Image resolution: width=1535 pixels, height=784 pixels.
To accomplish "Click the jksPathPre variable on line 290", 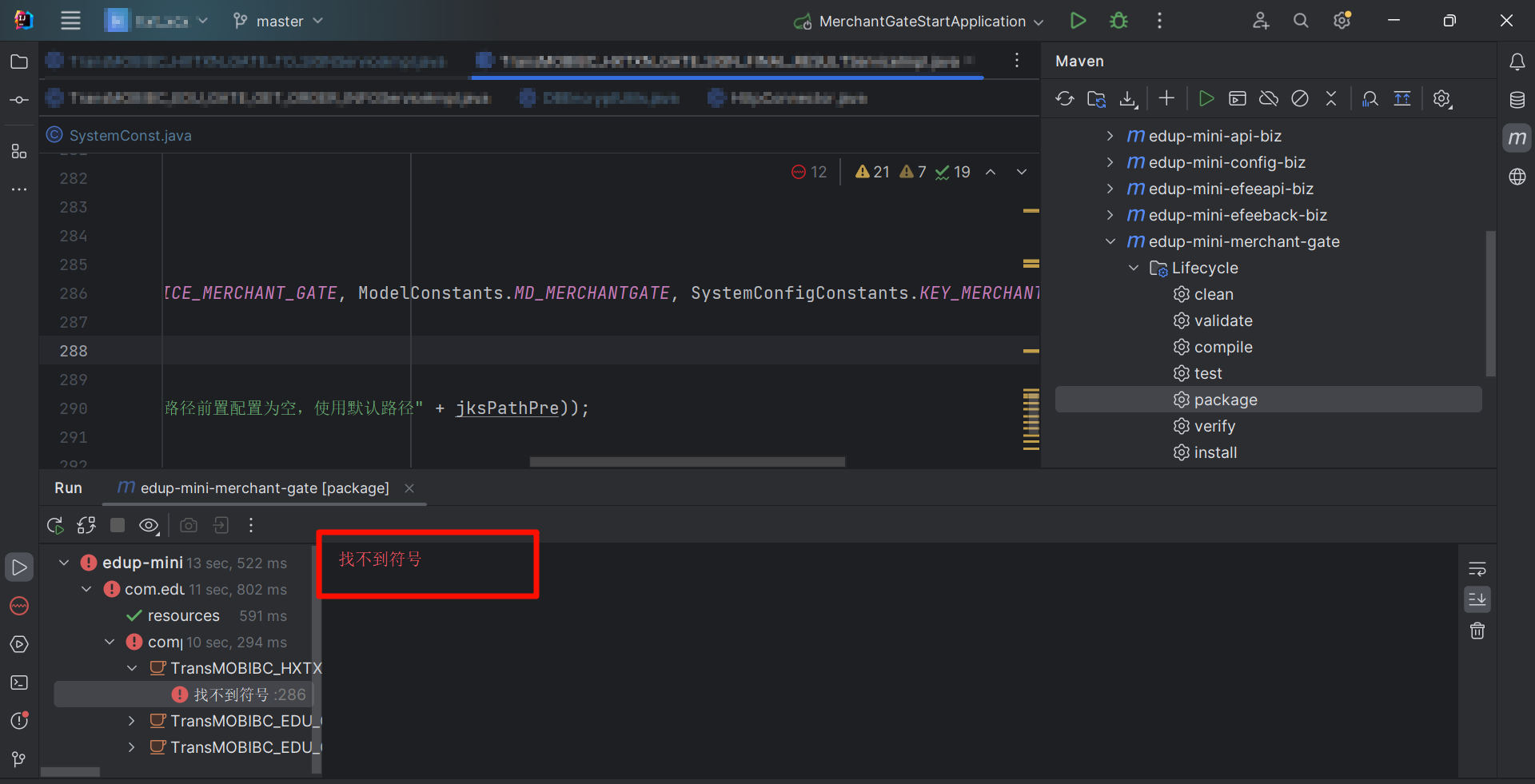I will pyautogui.click(x=507, y=408).
